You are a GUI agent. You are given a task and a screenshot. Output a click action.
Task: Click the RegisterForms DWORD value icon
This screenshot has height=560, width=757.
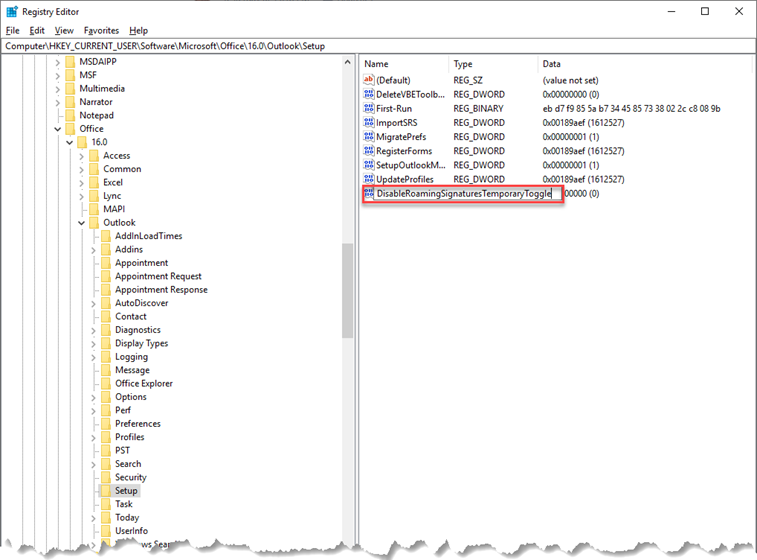click(369, 151)
